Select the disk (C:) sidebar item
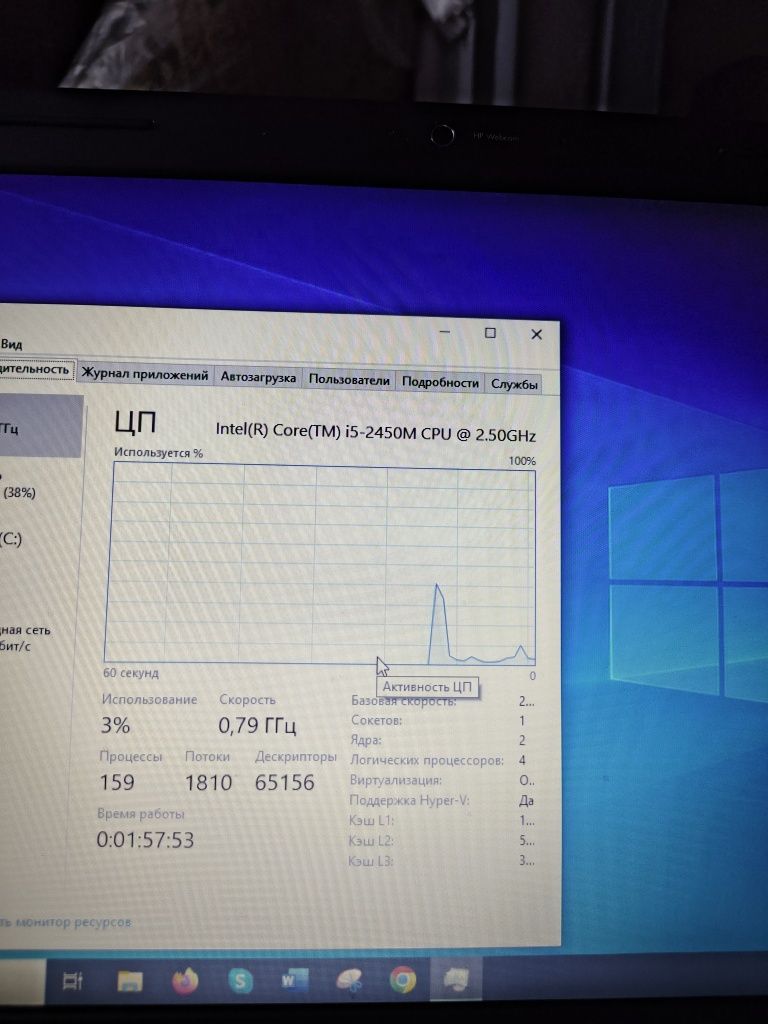The width and height of the screenshot is (768, 1024). (11, 539)
